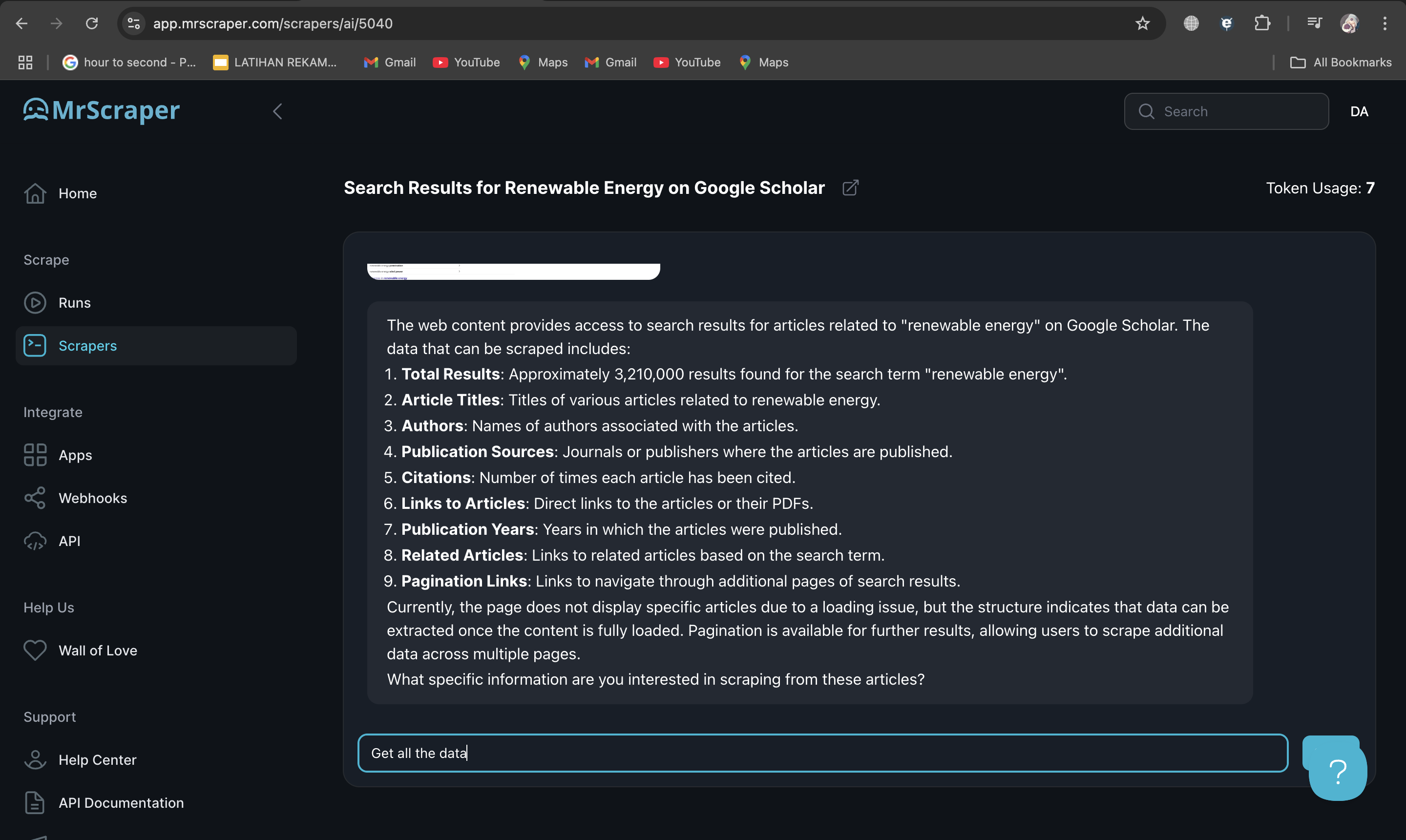Select the Token Usage display area
1406x840 pixels.
(1320, 188)
